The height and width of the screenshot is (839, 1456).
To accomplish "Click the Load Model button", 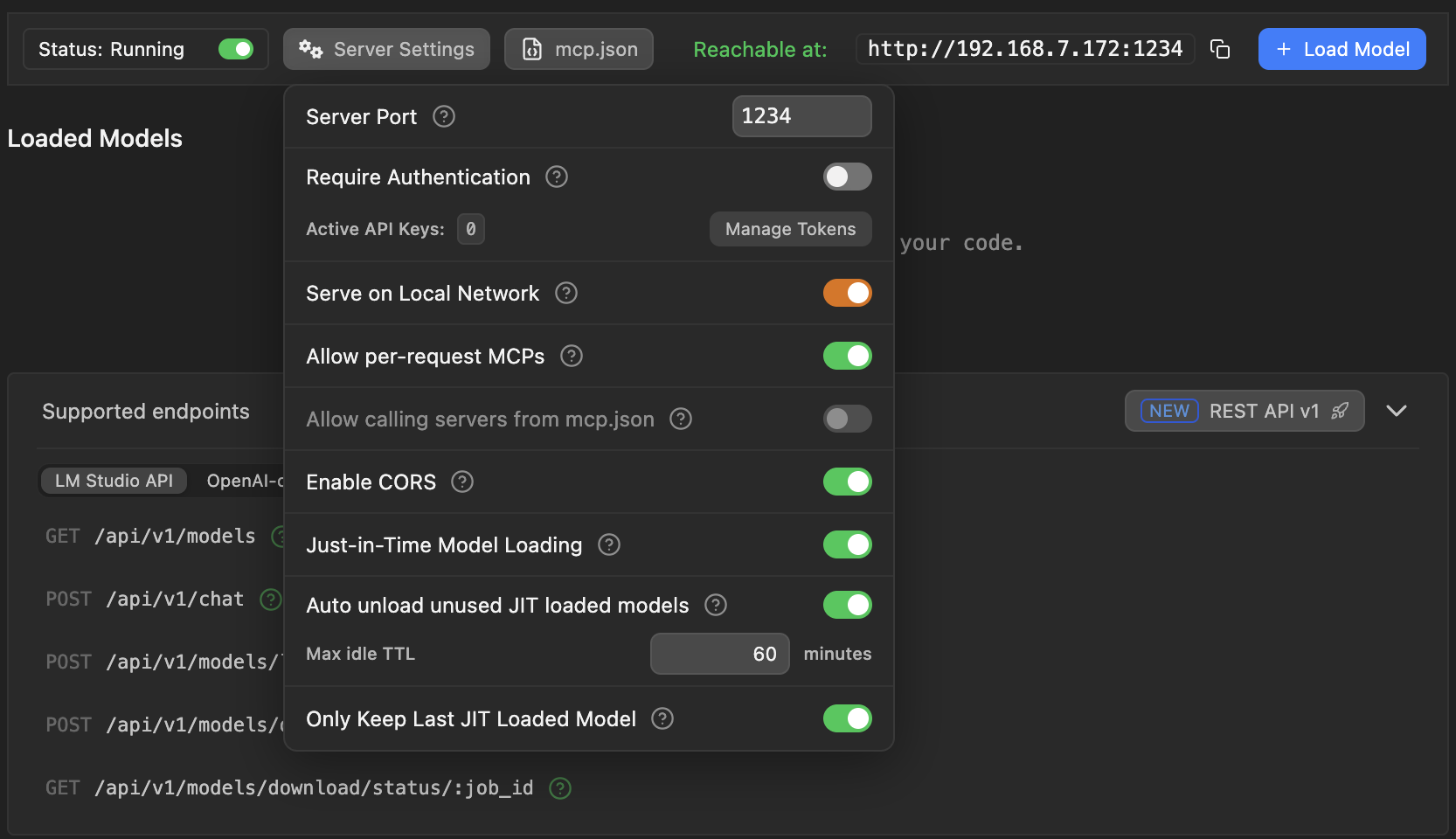I will 1342,49.
